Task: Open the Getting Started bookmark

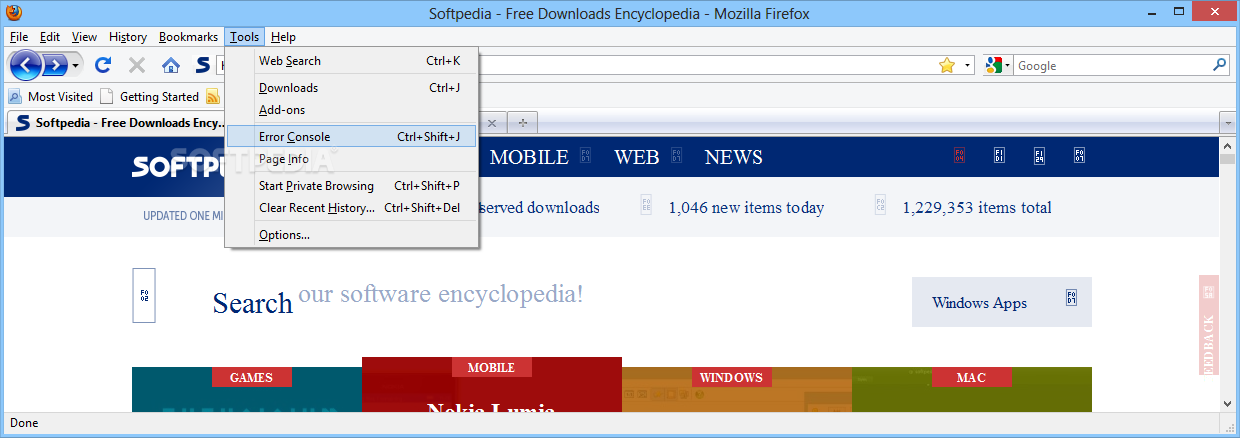Action: pos(149,97)
